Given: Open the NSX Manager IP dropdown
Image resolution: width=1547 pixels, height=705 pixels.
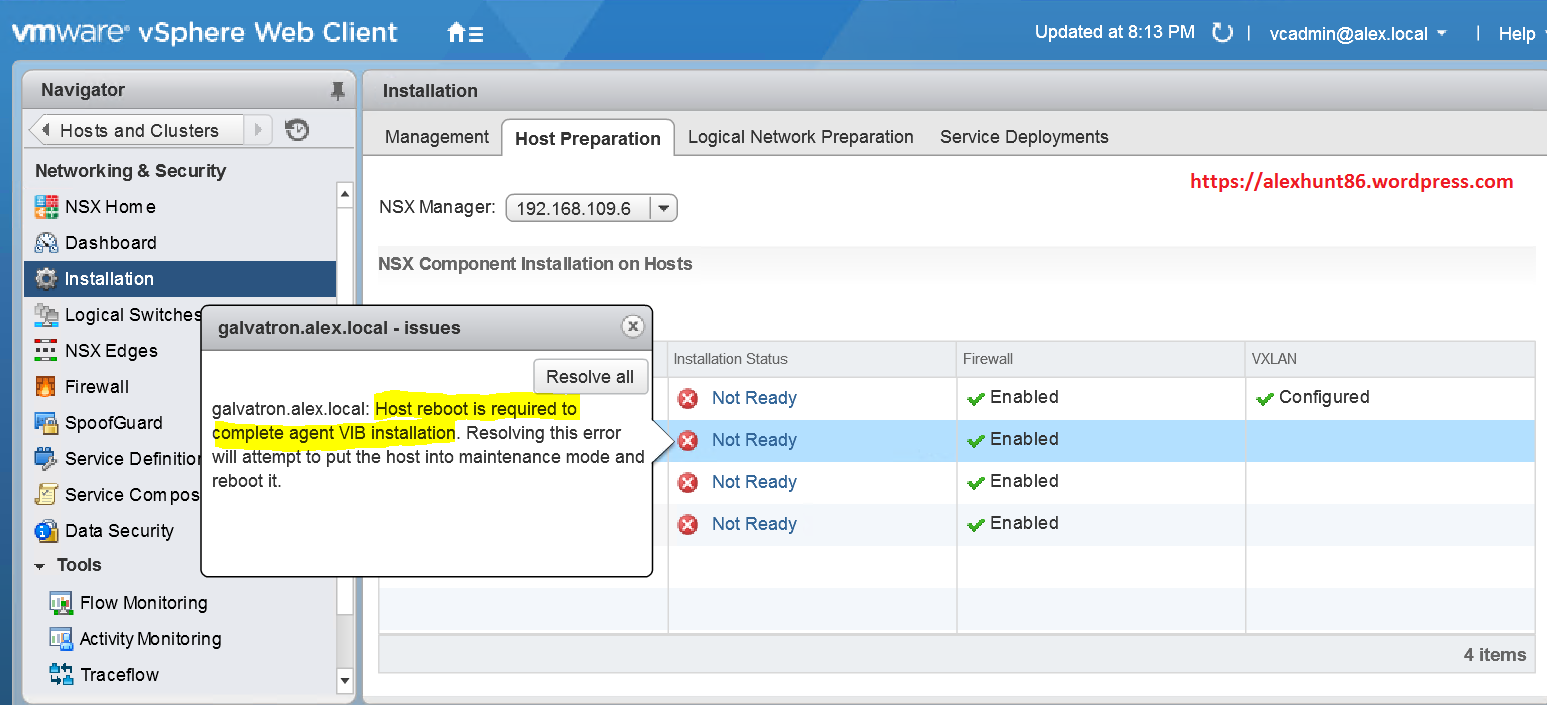Looking at the screenshot, I should (x=663, y=209).
